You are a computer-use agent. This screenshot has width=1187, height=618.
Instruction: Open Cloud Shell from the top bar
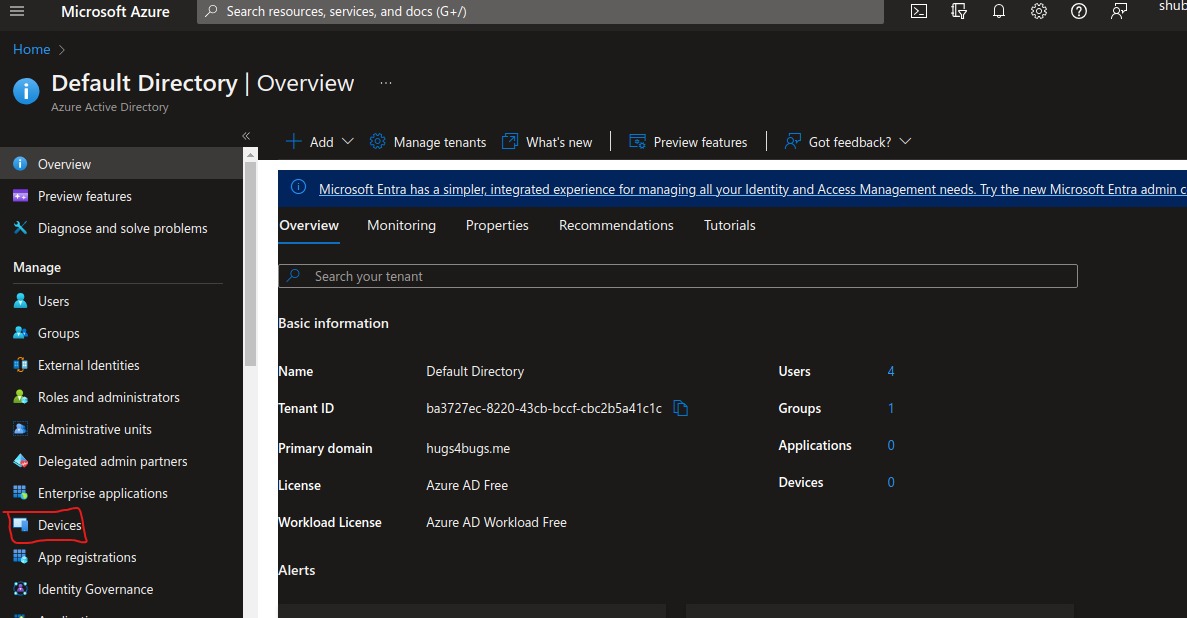tap(918, 11)
